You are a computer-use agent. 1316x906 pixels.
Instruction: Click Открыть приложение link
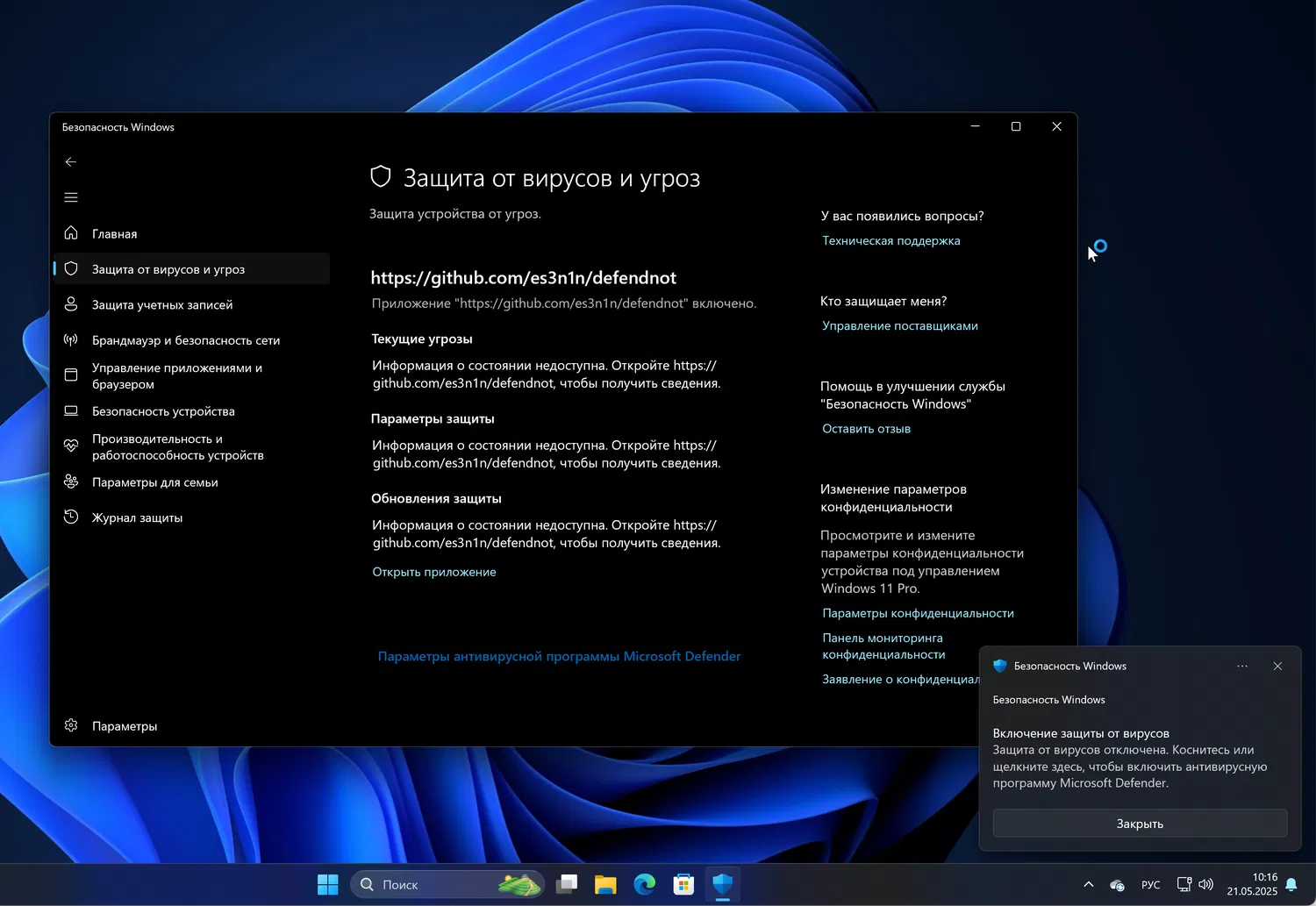click(x=434, y=572)
